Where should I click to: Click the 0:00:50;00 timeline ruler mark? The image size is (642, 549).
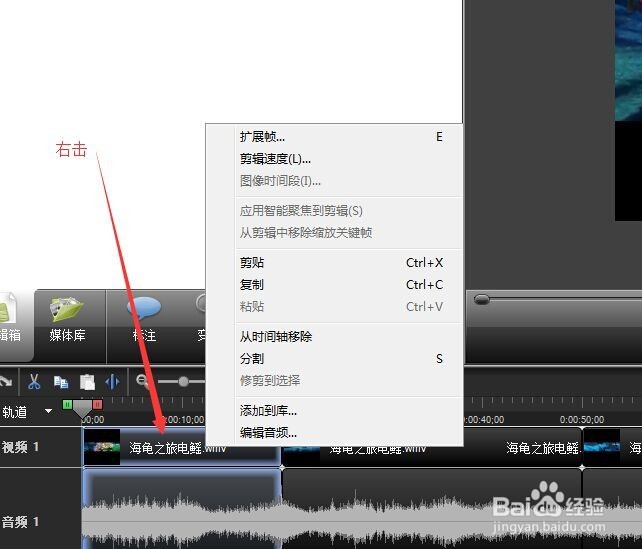(x=582, y=420)
